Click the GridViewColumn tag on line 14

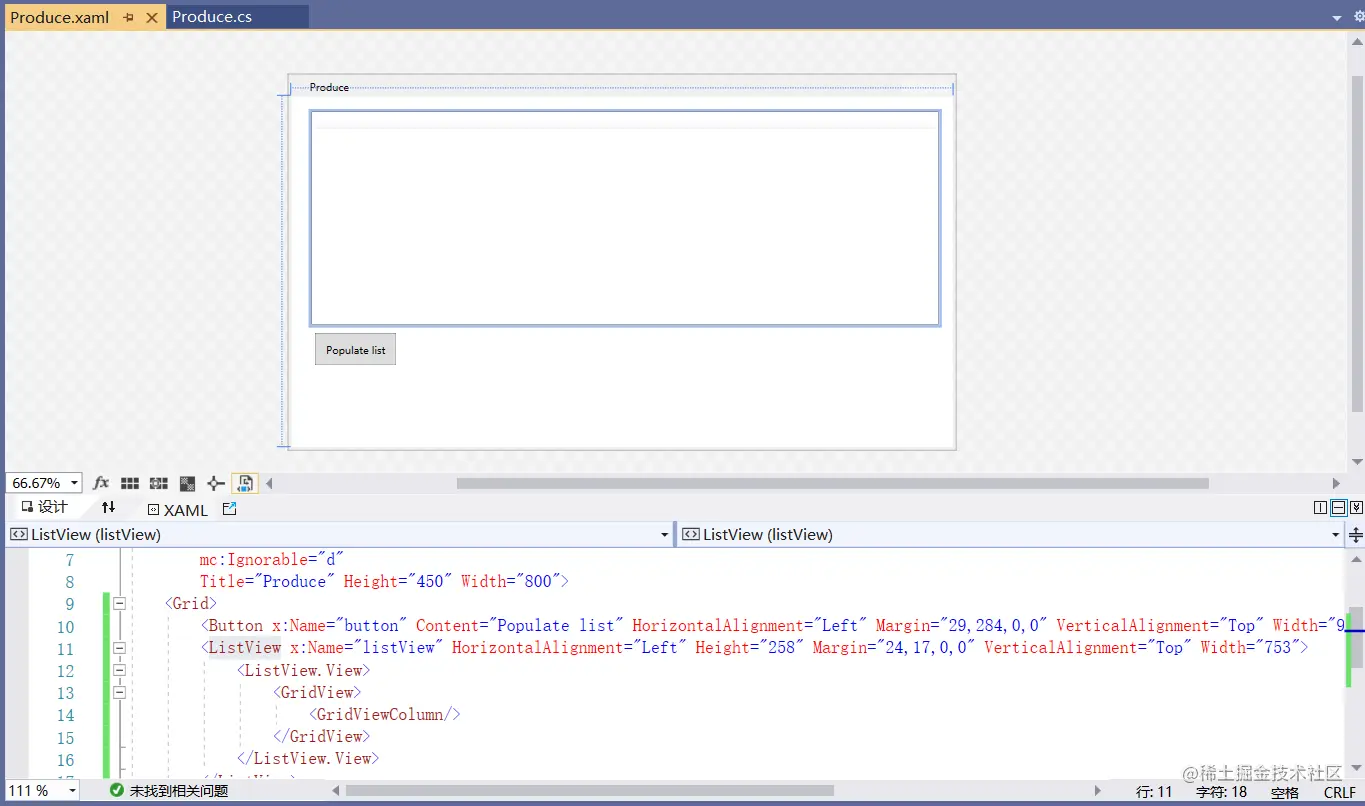[384, 714]
